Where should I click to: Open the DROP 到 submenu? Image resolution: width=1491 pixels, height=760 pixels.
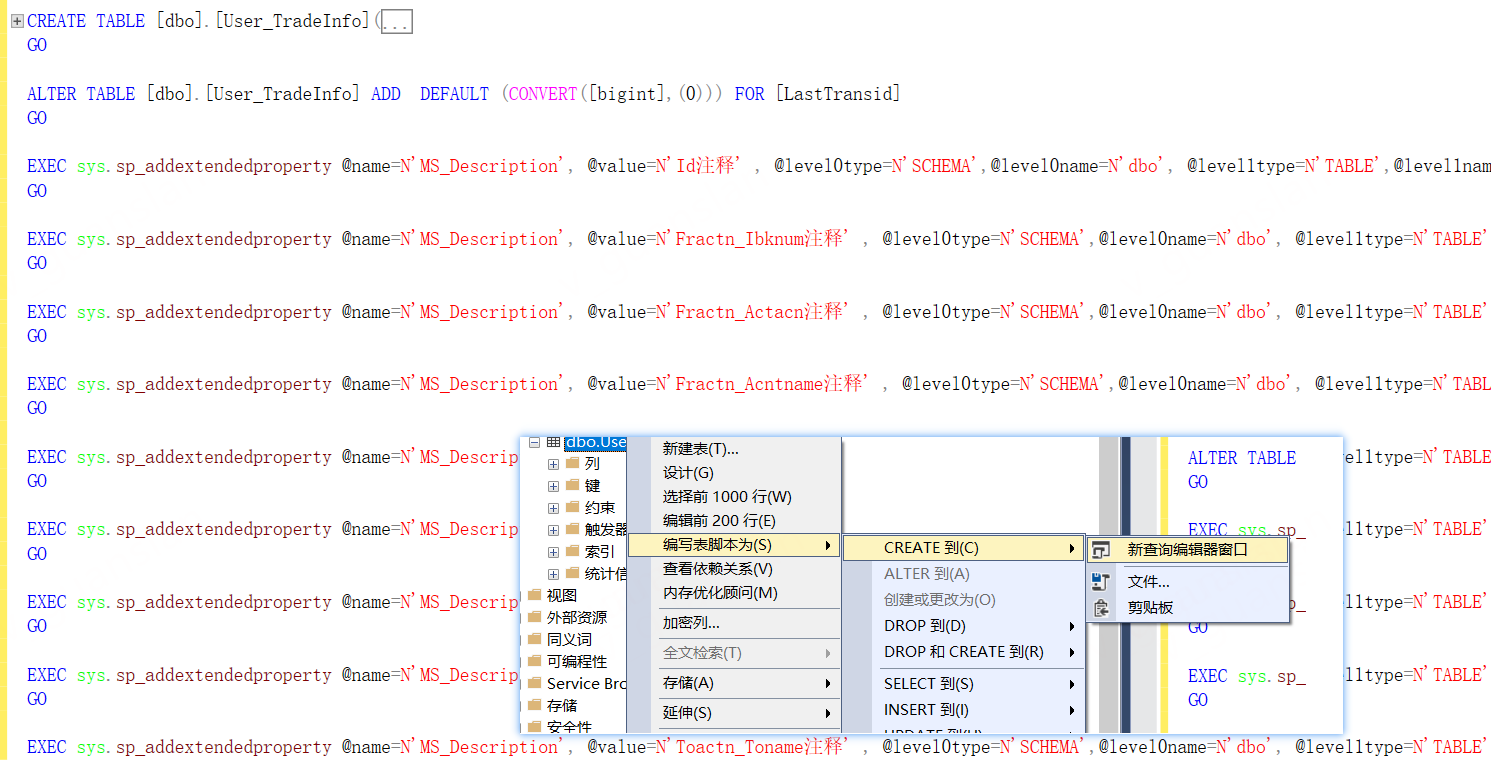tap(925, 626)
